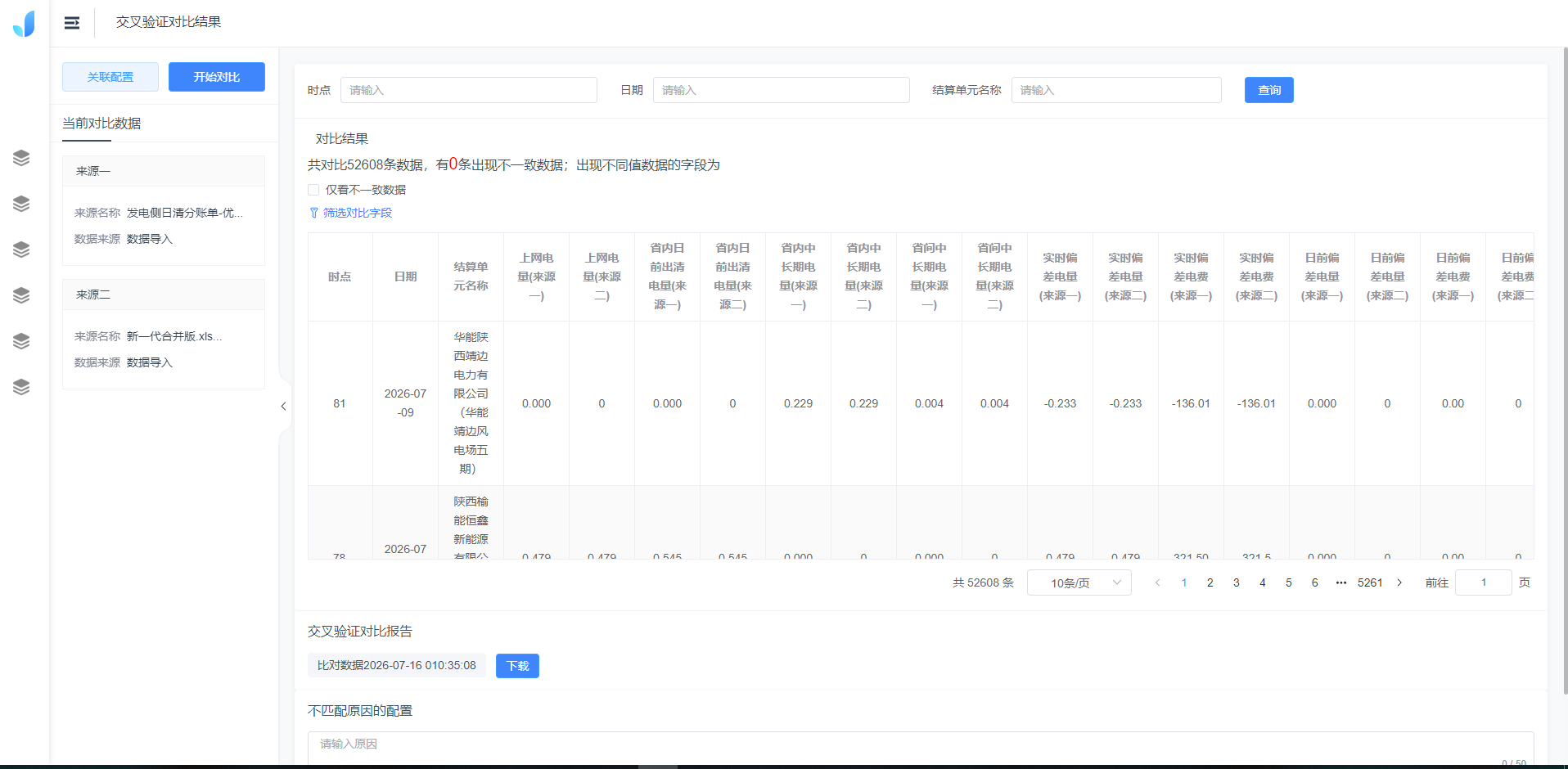The height and width of the screenshot is (769, 1568).
Task: Click the 上网电量(来源一) column header
Action: pos(536,277)
